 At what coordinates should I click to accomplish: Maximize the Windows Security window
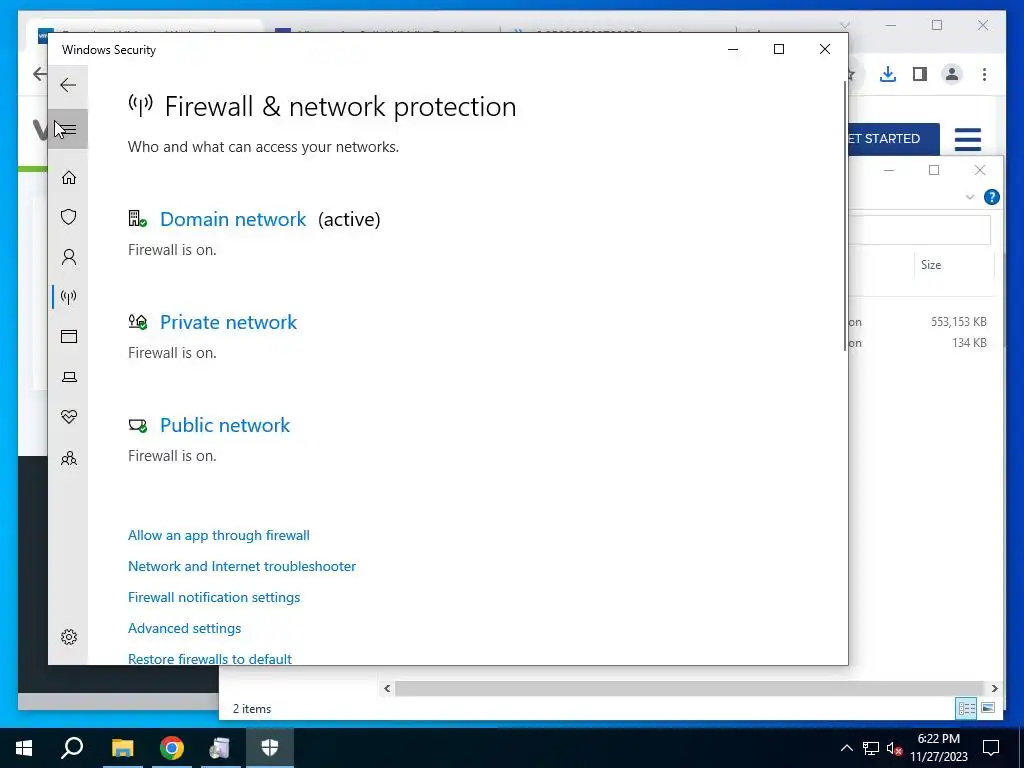coord(778,50)
